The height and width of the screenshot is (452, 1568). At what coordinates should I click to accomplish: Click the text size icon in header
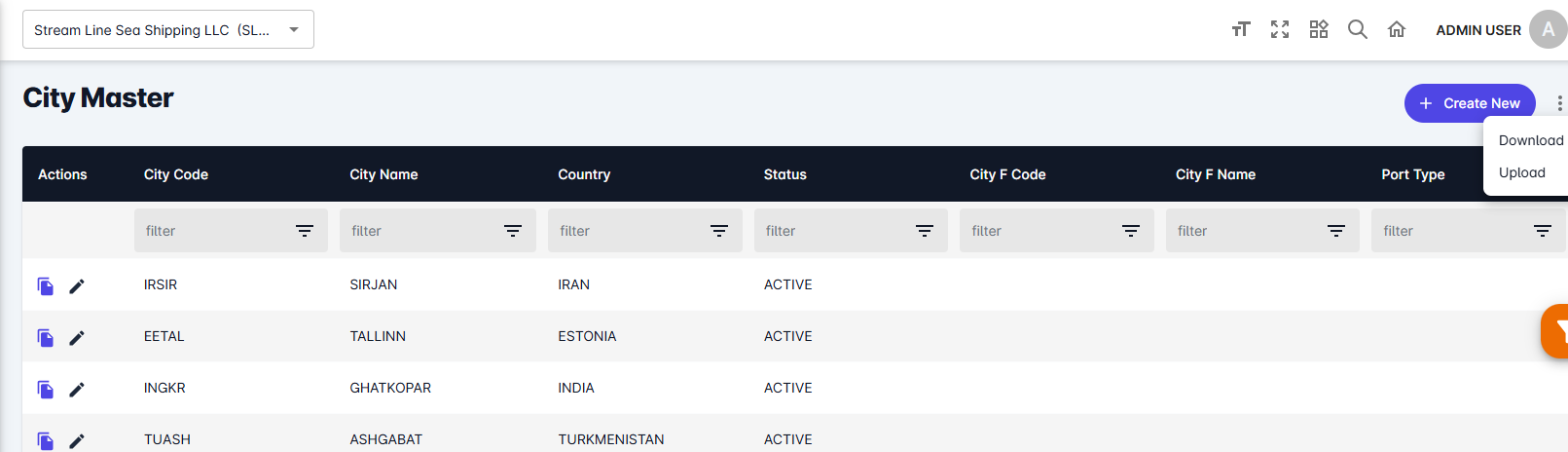[1240, 29]
